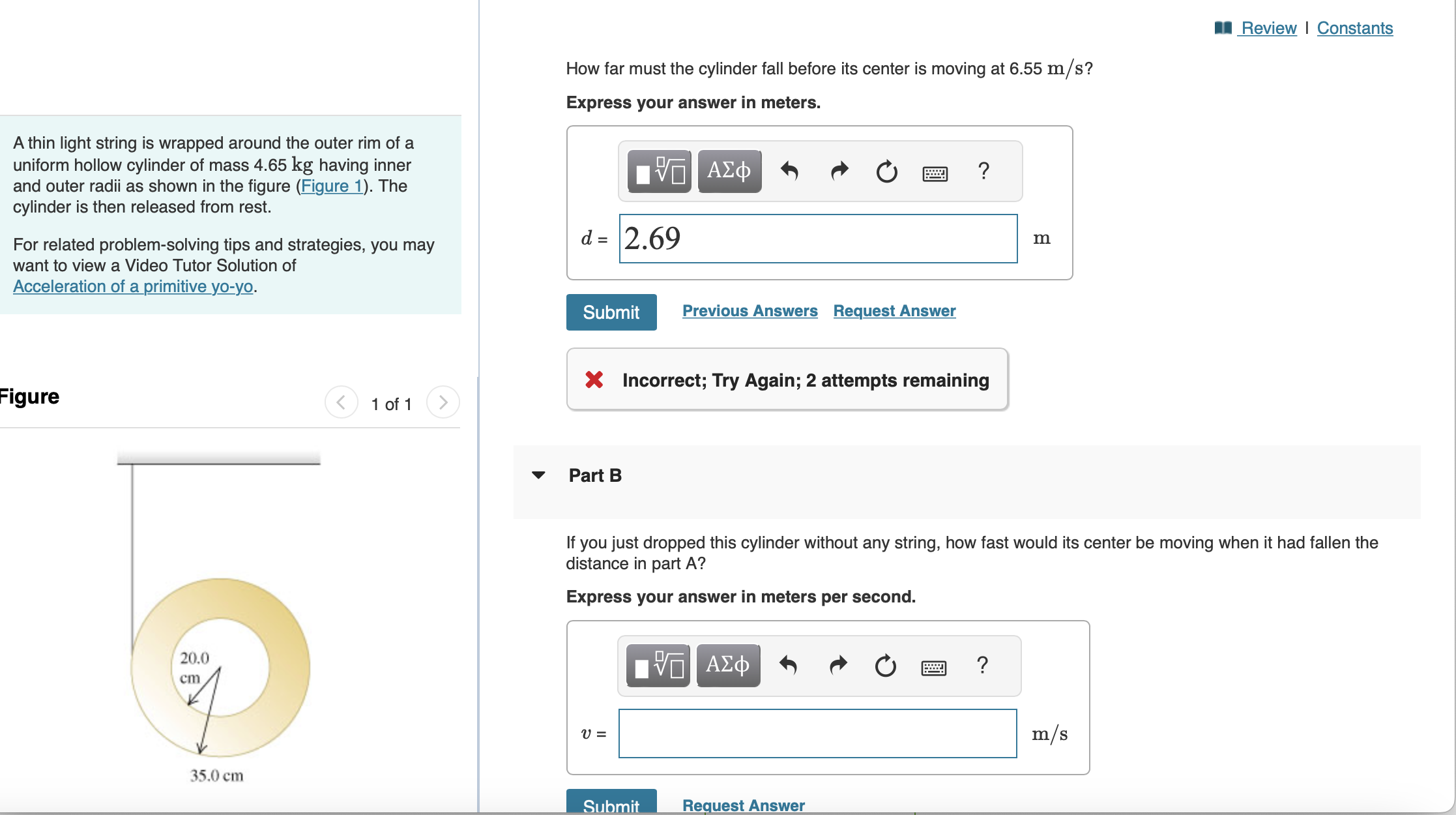The height and width of the screenshot is (815, 1456).
Task: Submit the Part A answer
Action: tap(611, 312)
